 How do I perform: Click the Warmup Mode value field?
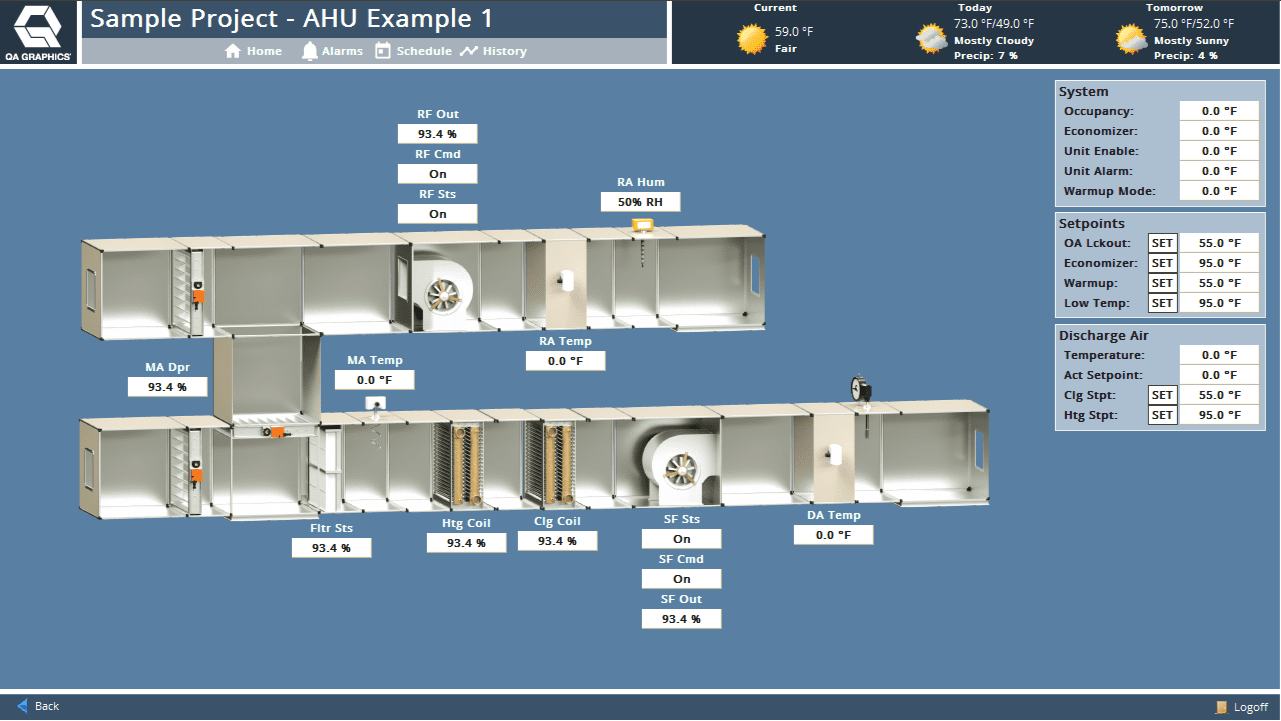1220,191
